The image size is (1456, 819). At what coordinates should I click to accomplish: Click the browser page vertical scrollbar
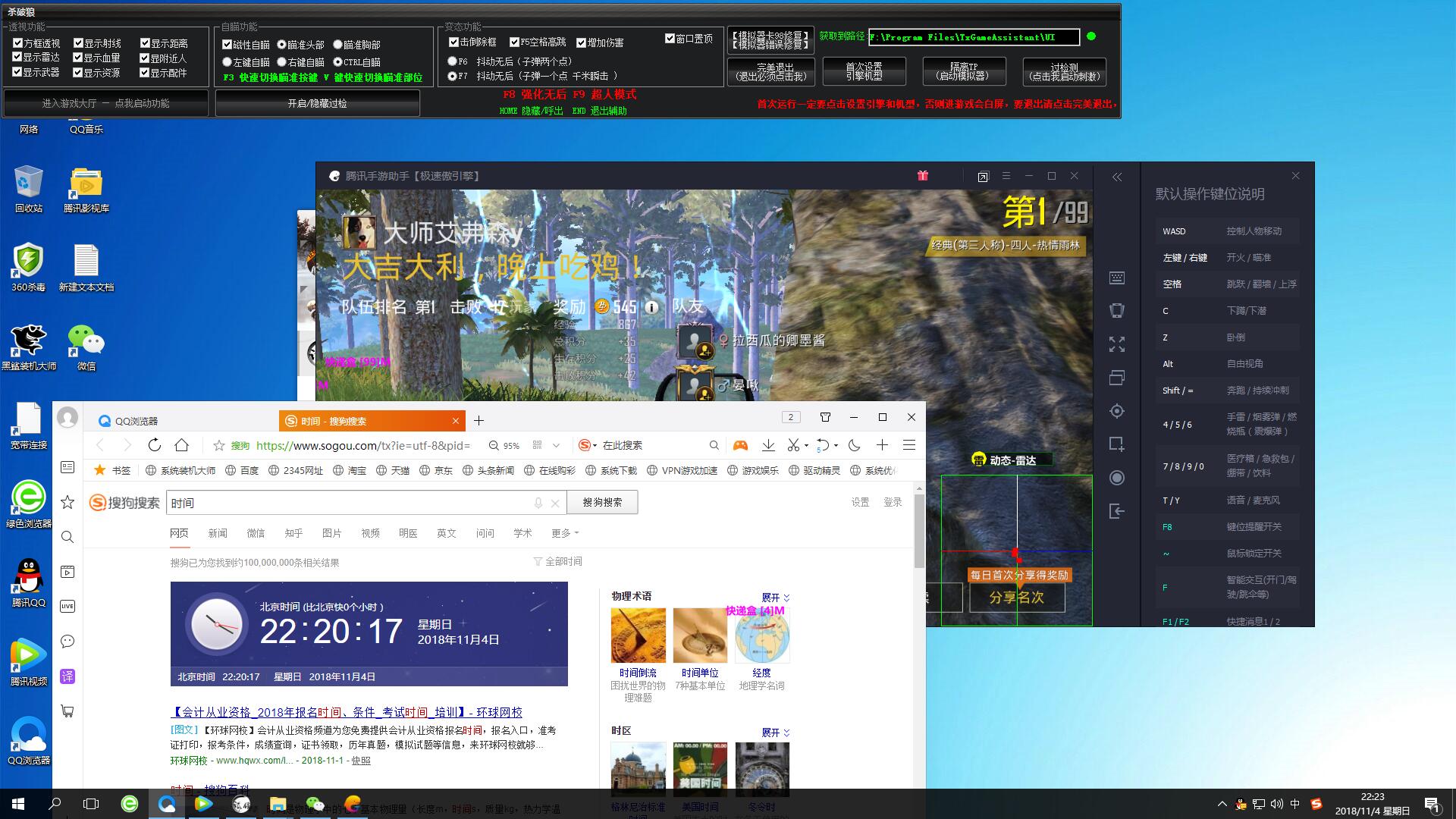point(919,531)
